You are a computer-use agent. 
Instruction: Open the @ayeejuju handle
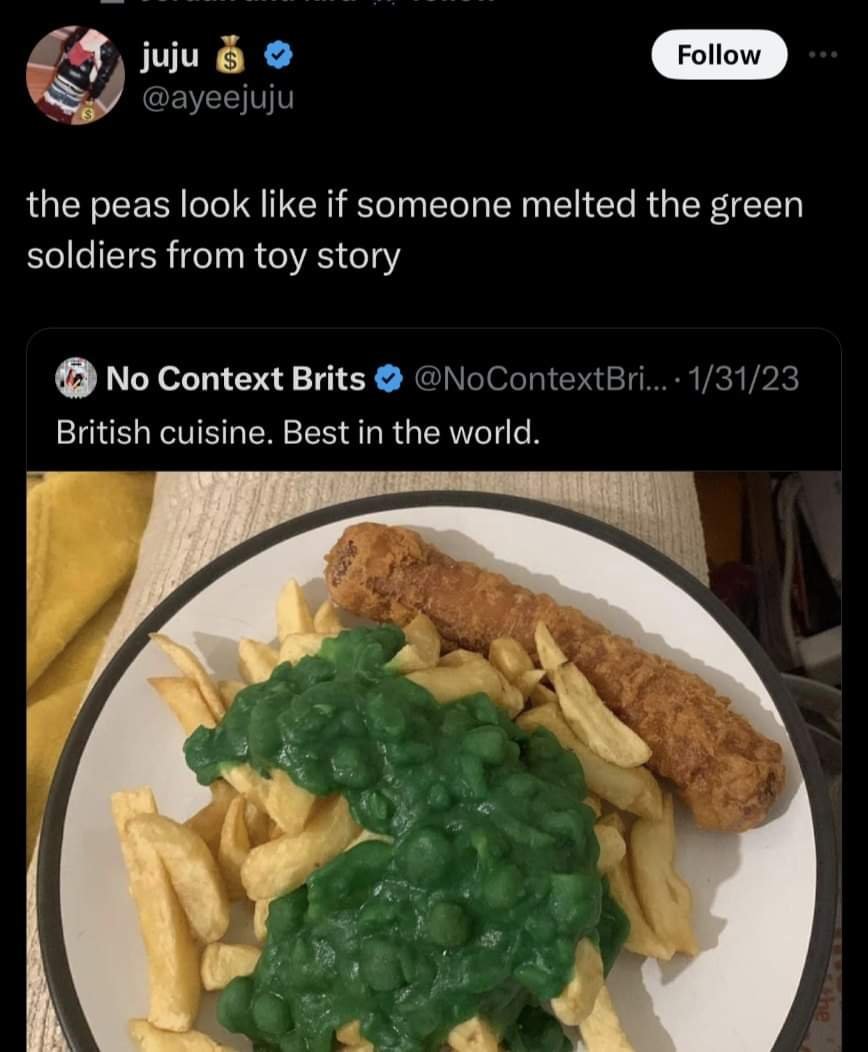point(217,99)
